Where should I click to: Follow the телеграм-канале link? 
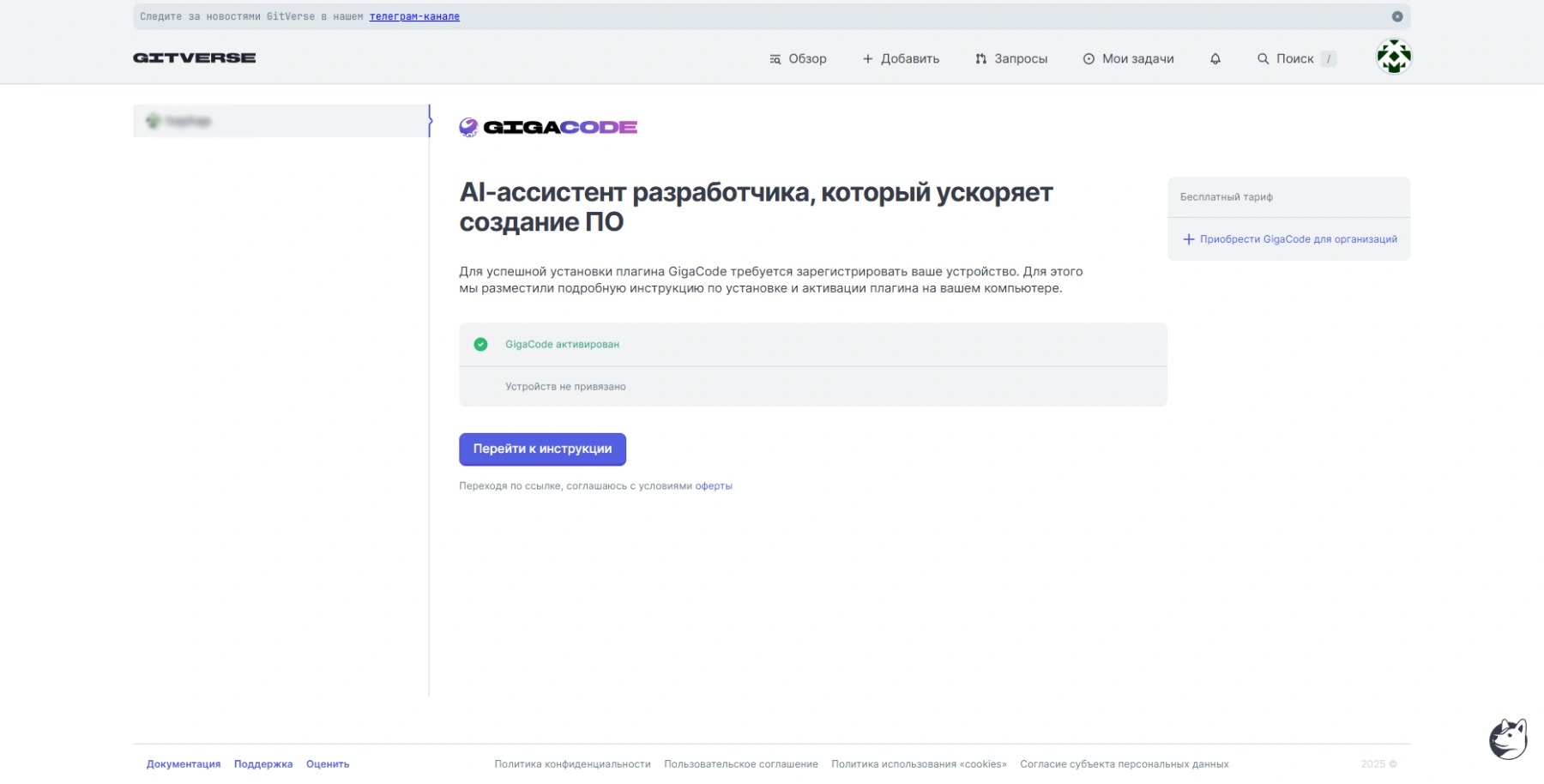[x=414, y=16]
